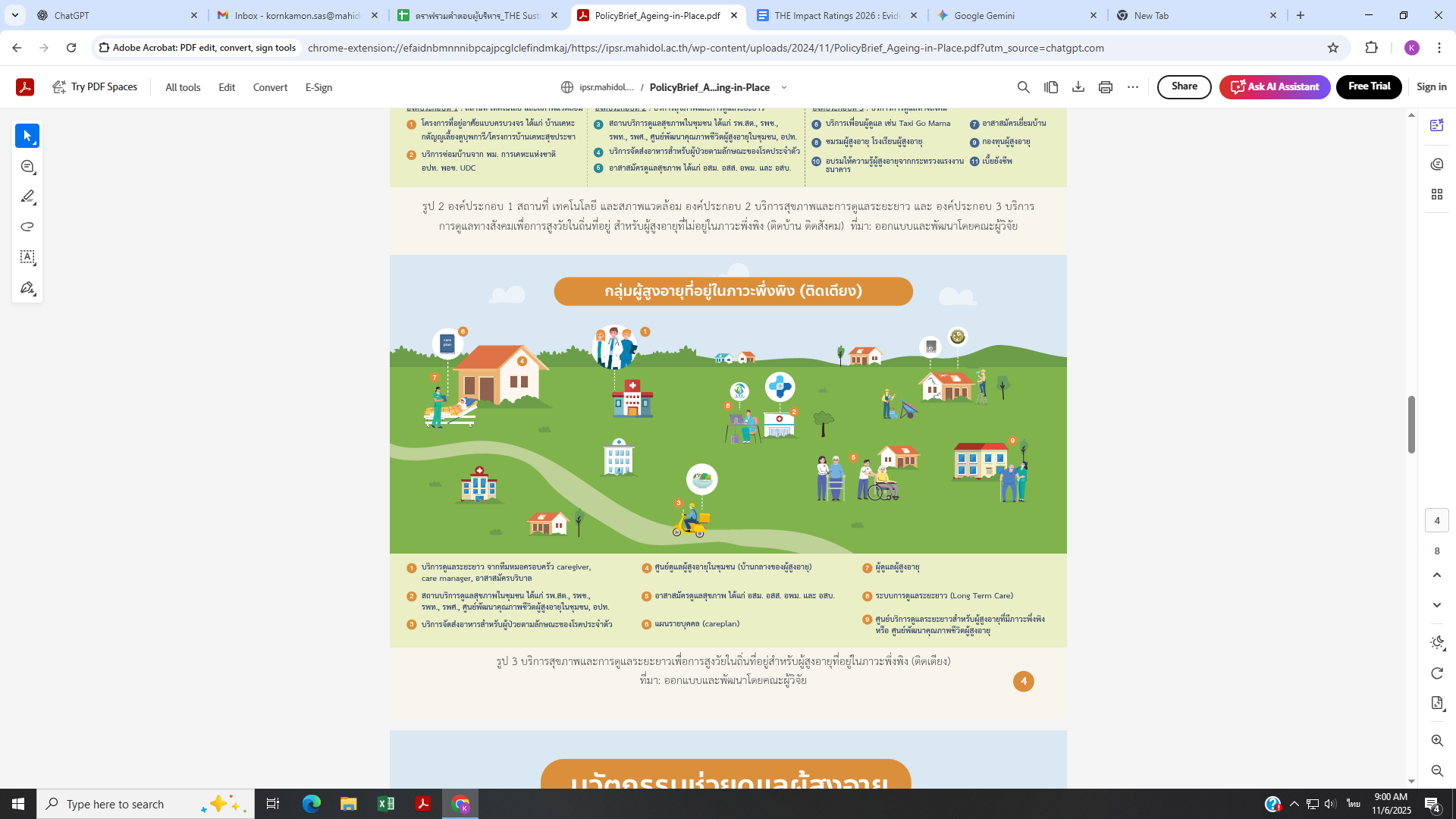Image resolution: width=1456 pixels, height=819 pixels.
Task: Select the highlighter pen tool
Action: (x=27, y=196)
